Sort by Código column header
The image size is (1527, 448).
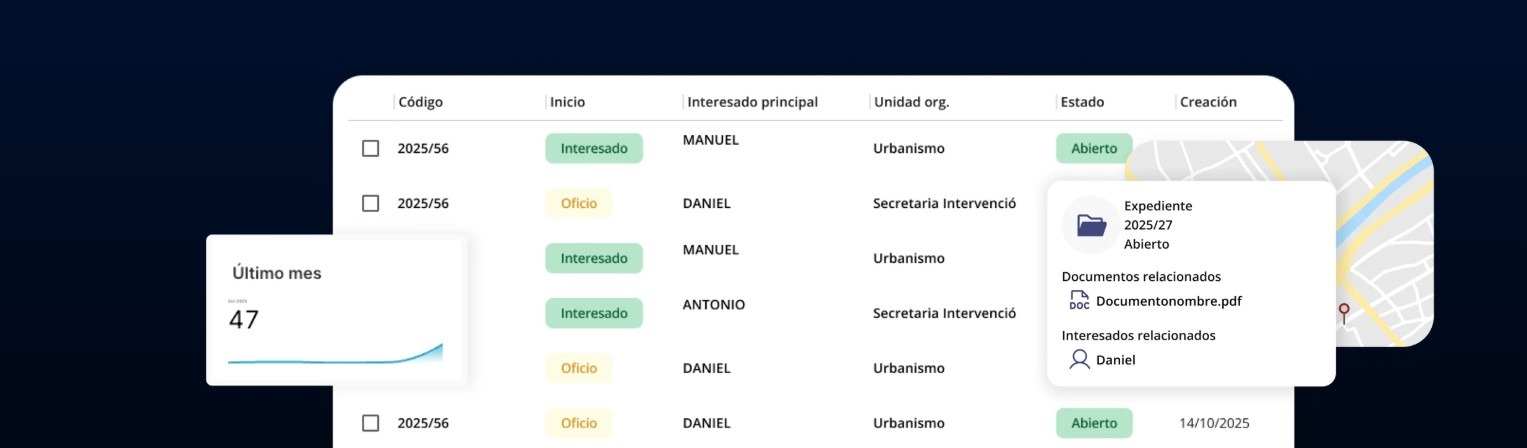[x=420, y=102]
